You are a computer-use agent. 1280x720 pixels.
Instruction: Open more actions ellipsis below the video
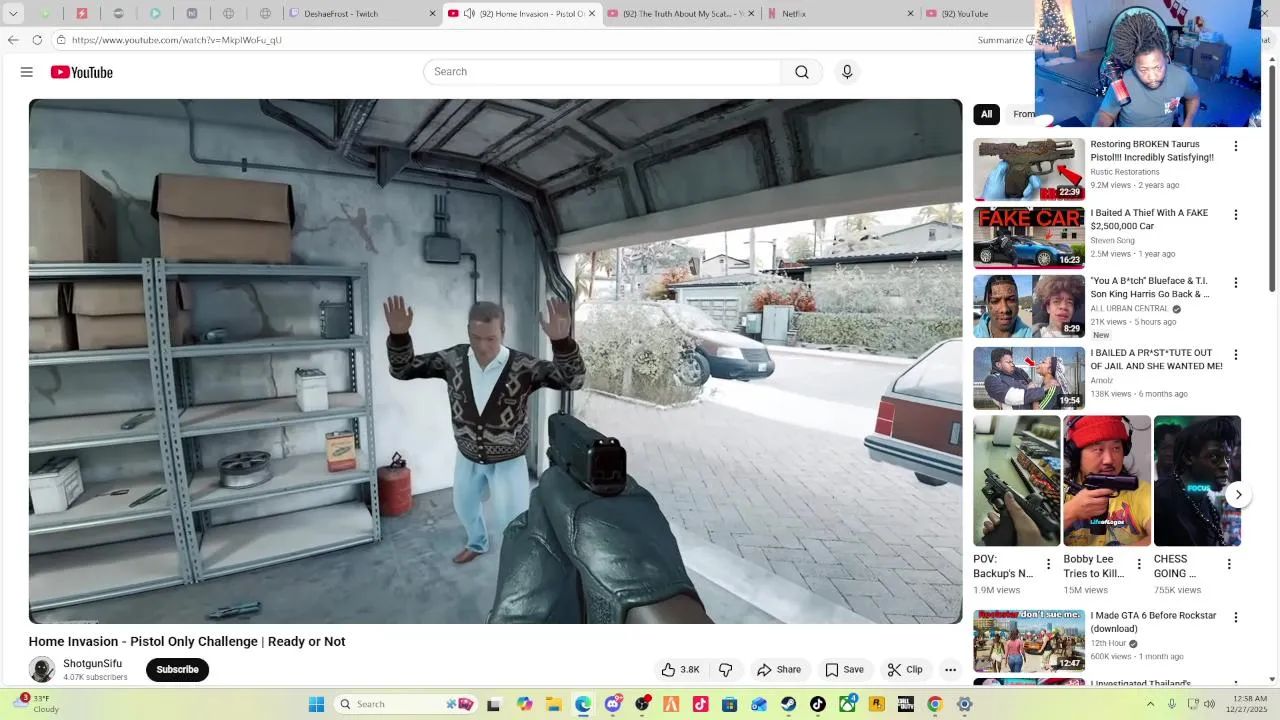tap(951, 670)
